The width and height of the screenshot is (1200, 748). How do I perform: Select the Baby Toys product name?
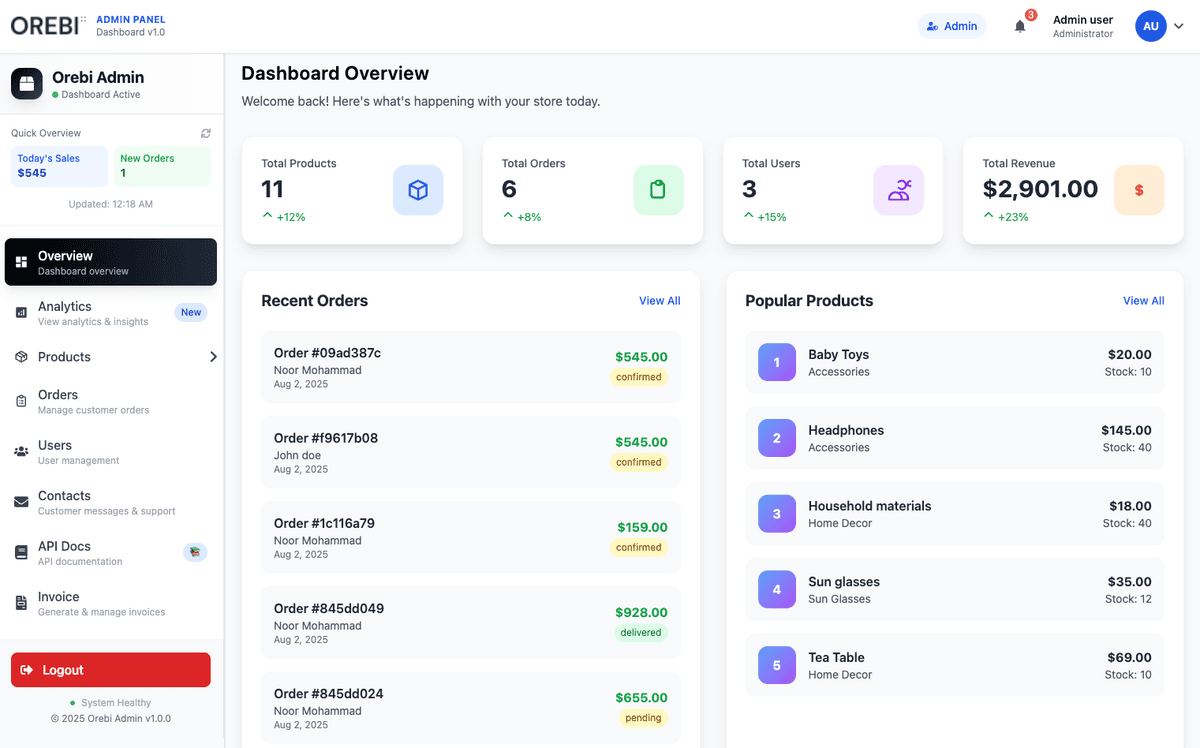point(838,355)
